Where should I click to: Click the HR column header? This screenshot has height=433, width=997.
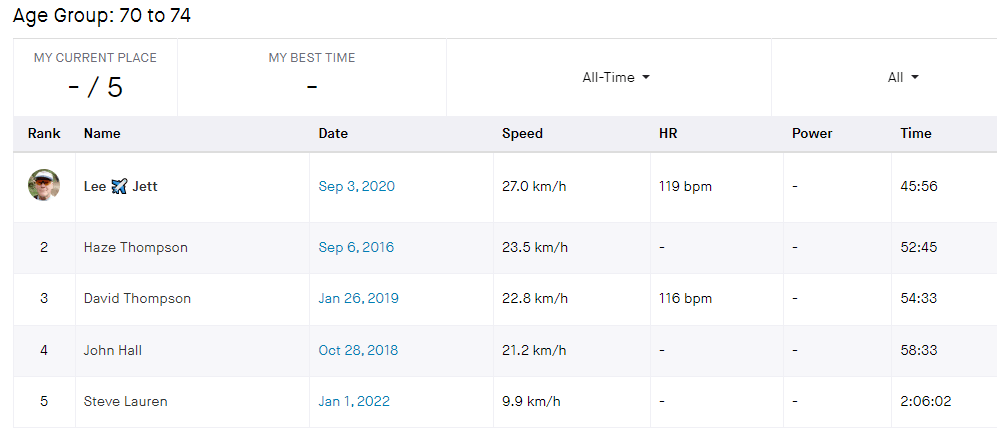coord(668,134)
